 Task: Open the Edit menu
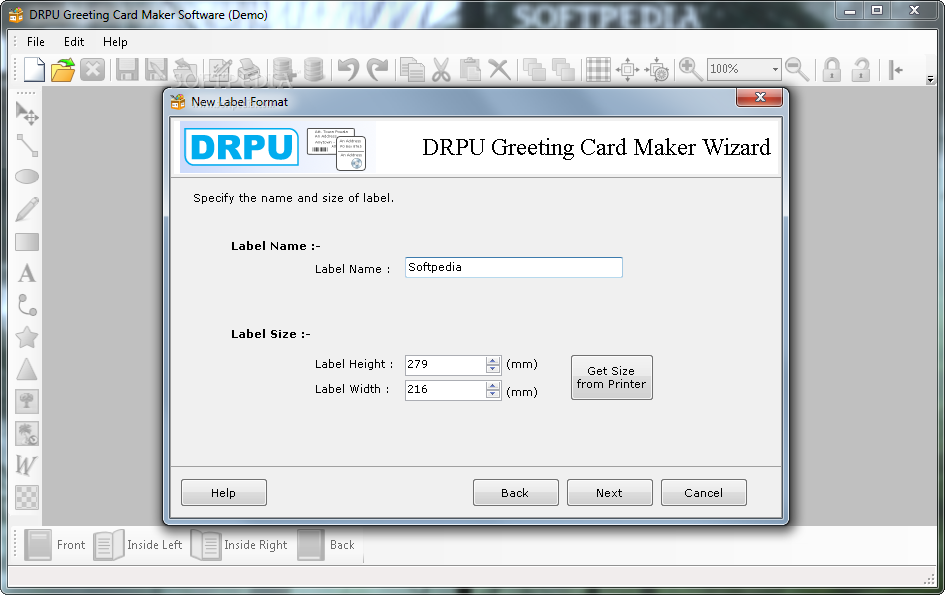tap(74, 42)
